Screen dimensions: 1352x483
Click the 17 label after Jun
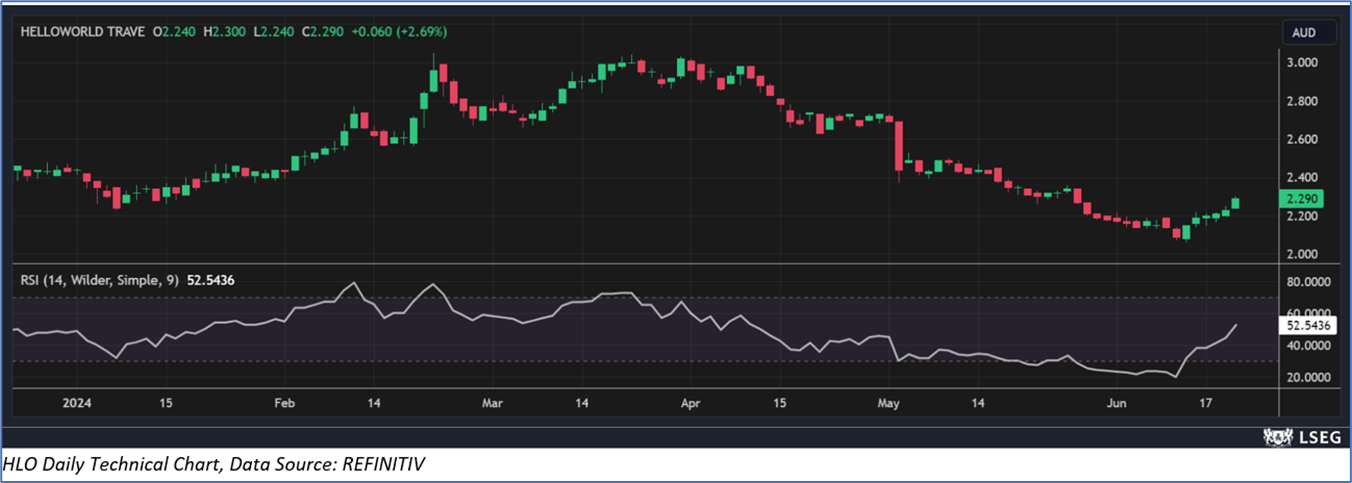click(x=1206, y=404)
